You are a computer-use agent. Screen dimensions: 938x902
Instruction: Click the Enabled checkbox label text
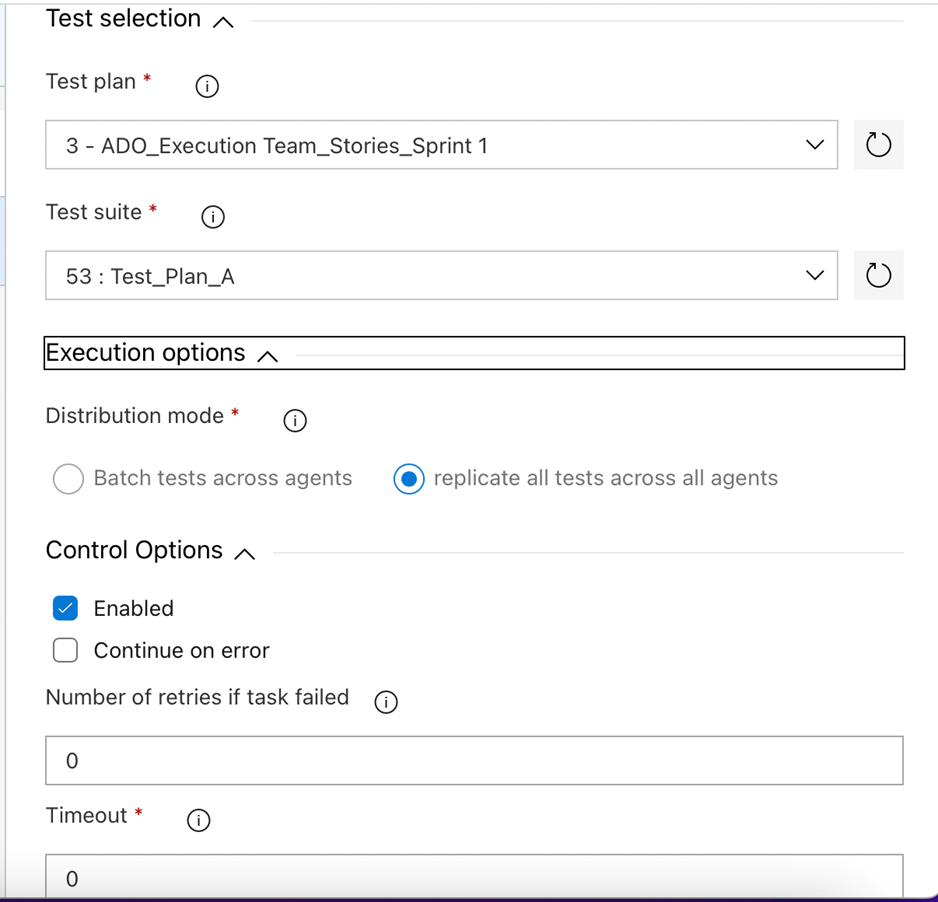tap(134, 608)
